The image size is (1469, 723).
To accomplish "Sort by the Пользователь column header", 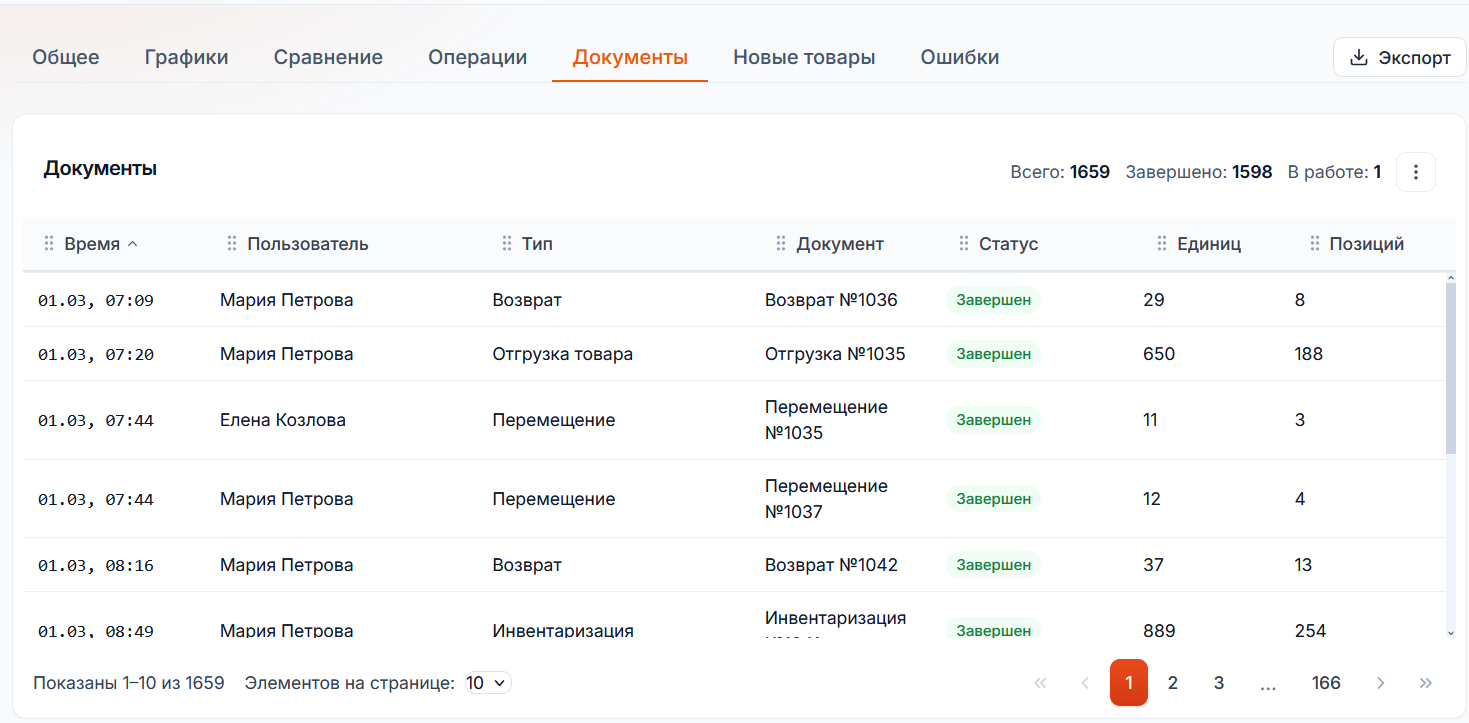I will click(x=308, y=244).
